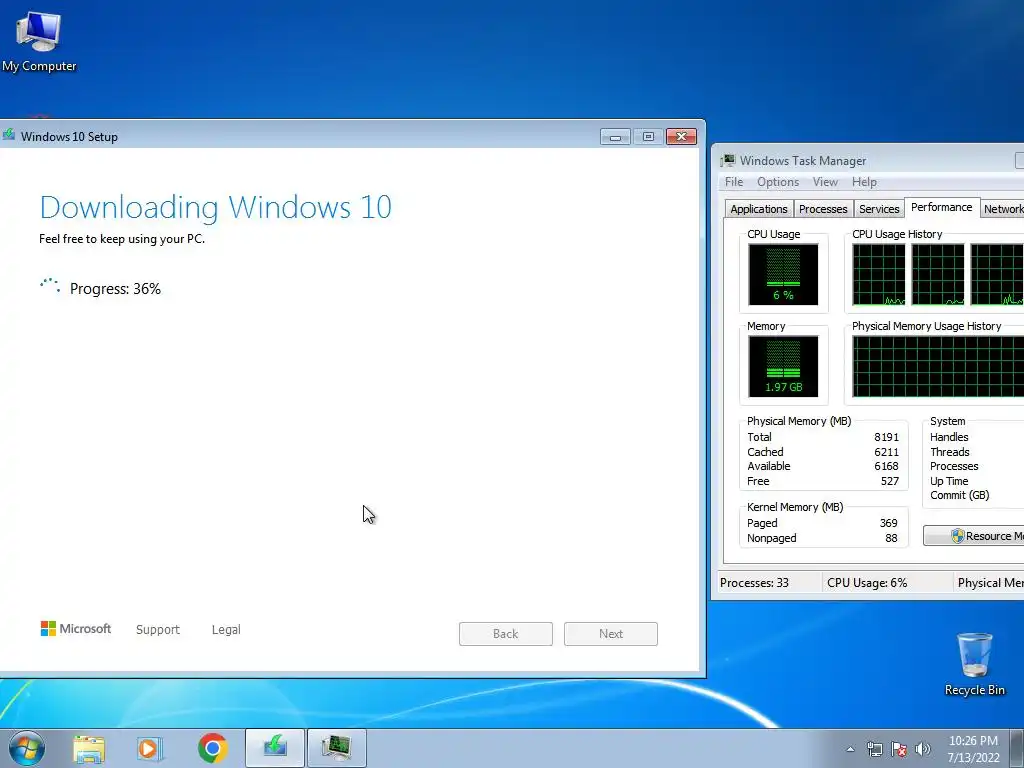Show hidden tray icons arrow
The height and width of the screenshot is (768, 1024).
point(850,749)
